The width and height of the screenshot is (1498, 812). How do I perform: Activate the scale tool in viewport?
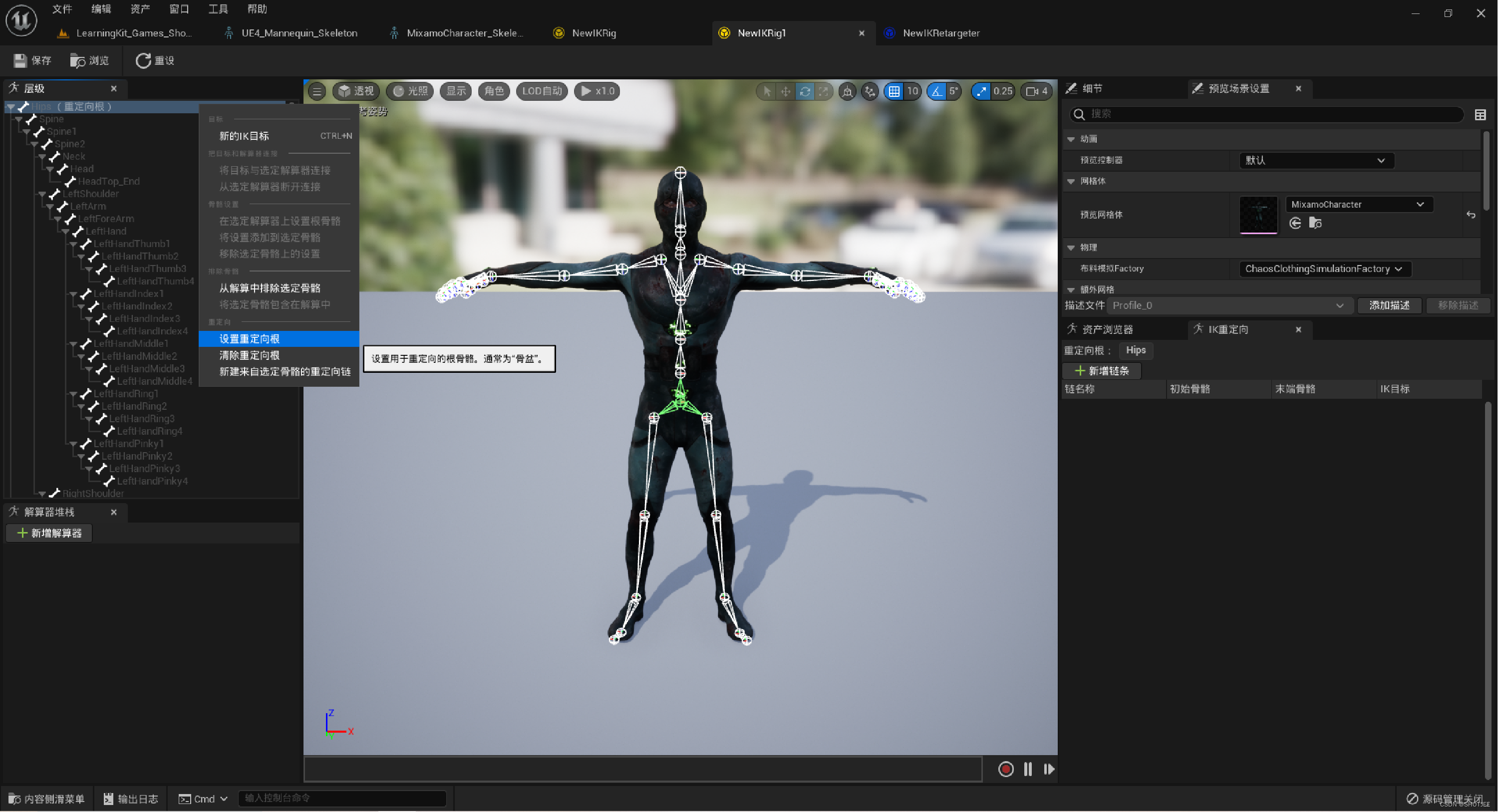(x=824, y=91)
